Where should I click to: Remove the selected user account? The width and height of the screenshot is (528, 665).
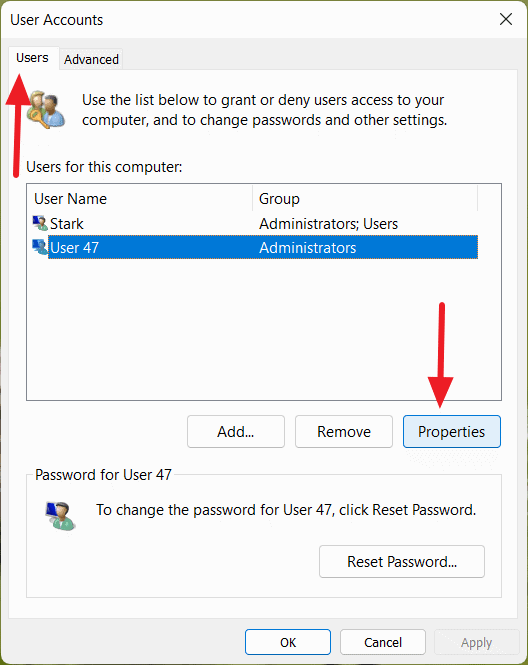click(344, 431)
